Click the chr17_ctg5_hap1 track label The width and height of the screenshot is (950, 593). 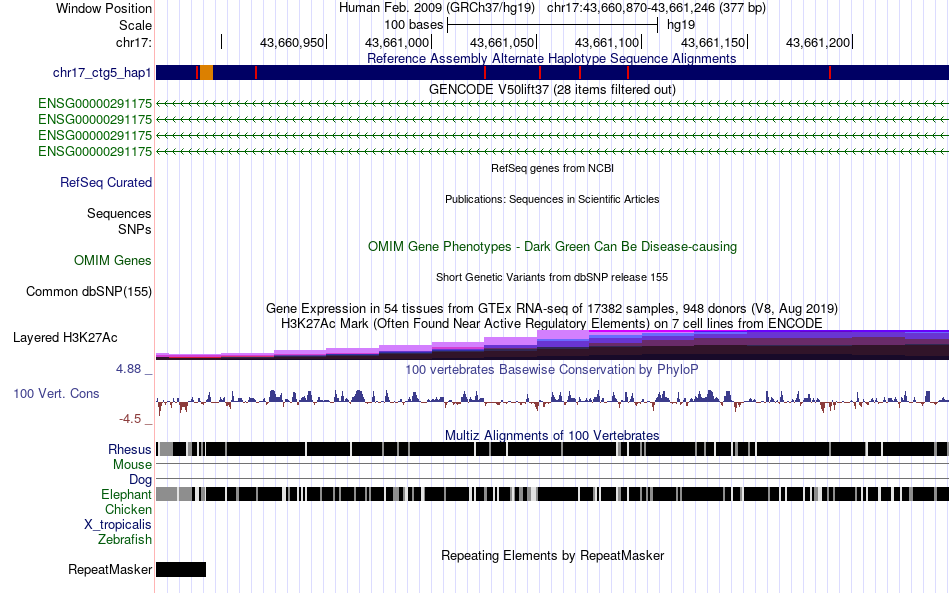click(102, 73)
